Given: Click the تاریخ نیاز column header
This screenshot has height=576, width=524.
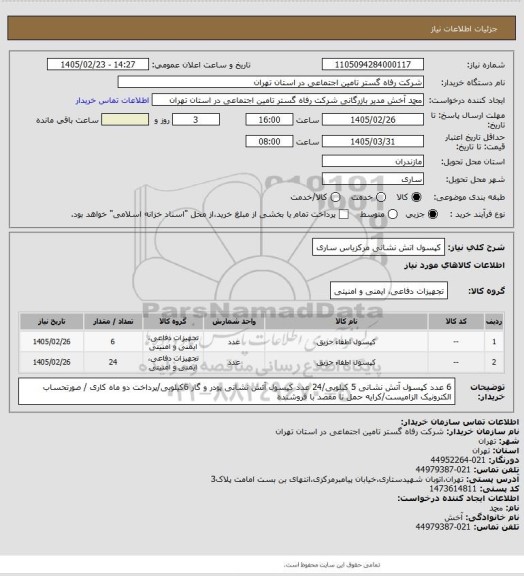Looking at the screenshot, I should 51,322.
